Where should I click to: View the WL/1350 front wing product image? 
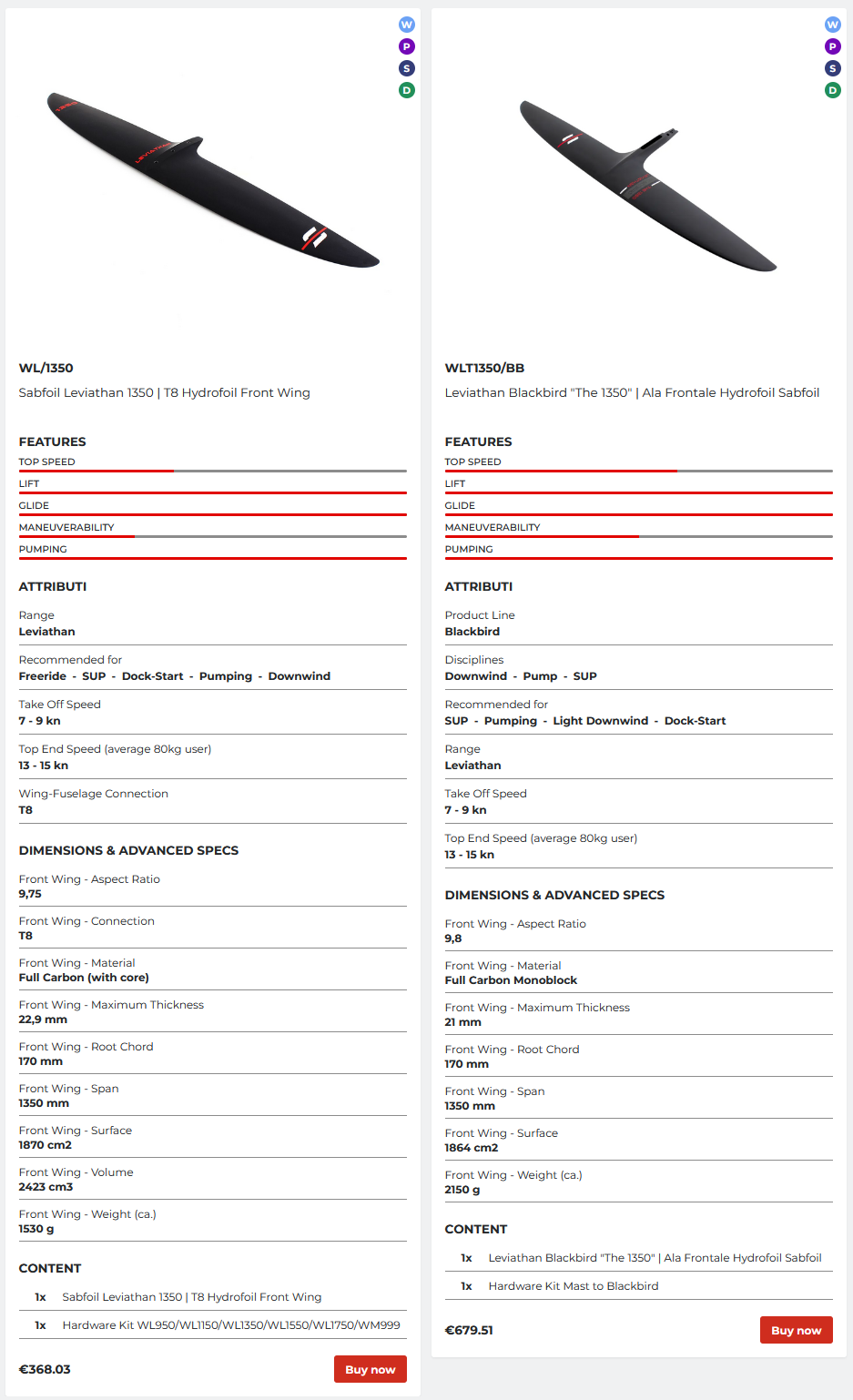pyautogui.click(x=213, y=181)
